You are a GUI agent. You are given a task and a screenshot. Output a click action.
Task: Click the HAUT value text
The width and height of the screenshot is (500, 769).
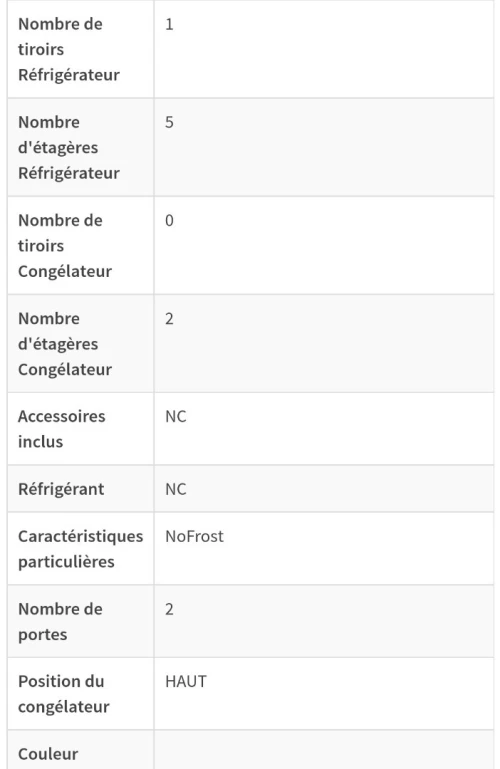click(186, 682)
